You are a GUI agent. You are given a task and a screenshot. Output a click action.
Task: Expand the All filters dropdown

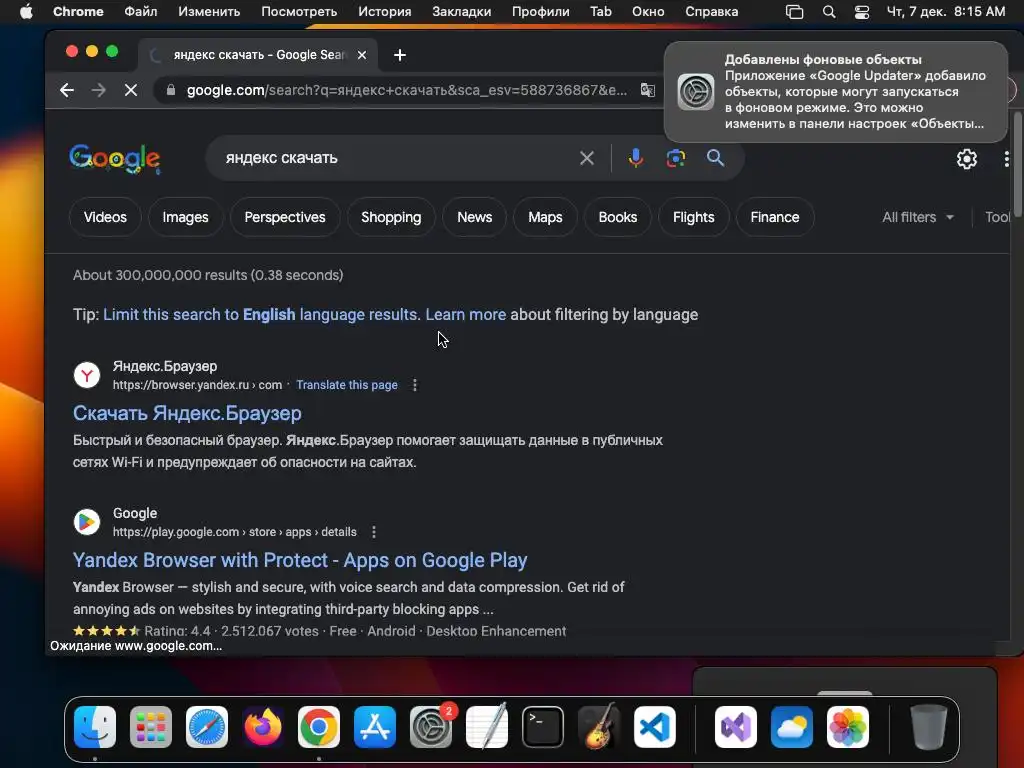point(918,217)
